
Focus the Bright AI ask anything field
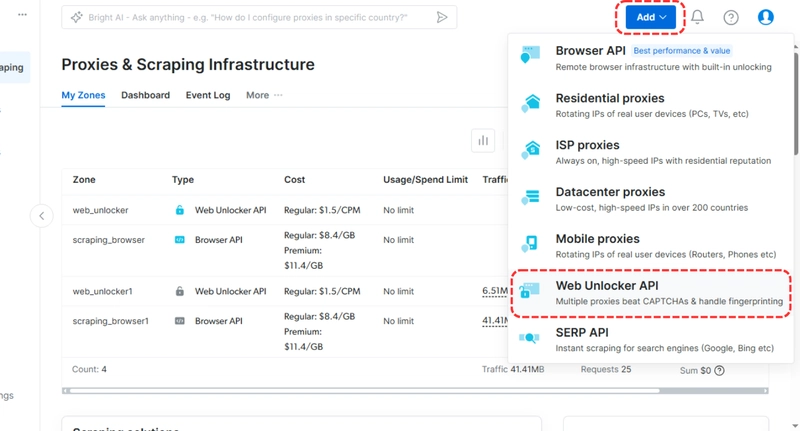coord(259,17)
